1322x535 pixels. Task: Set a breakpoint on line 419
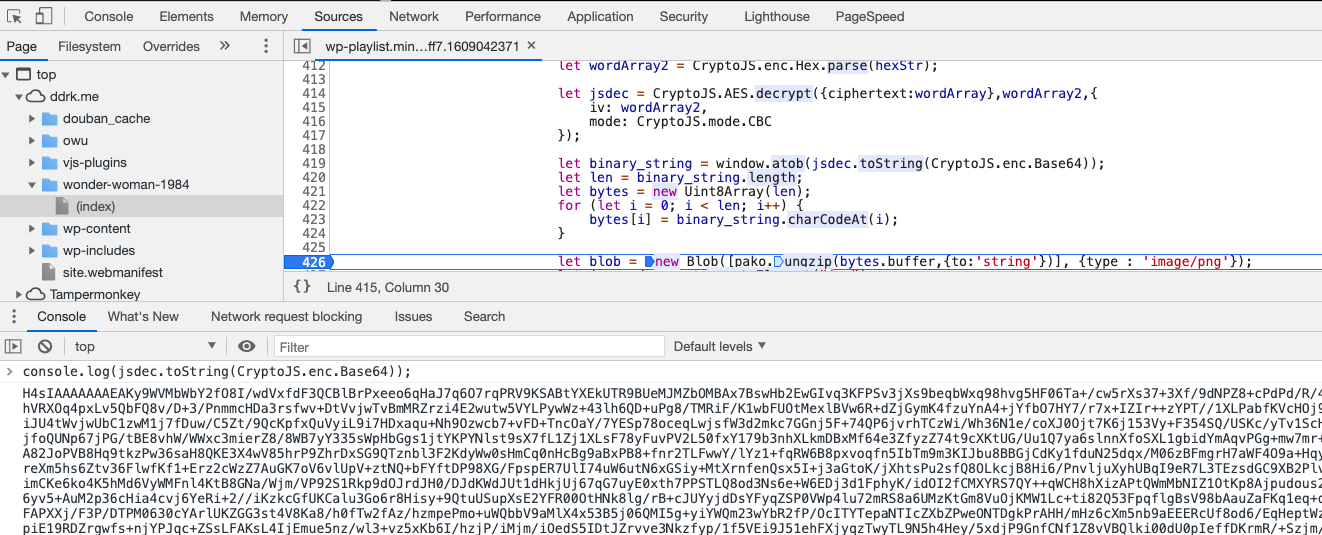click(312, 164)
